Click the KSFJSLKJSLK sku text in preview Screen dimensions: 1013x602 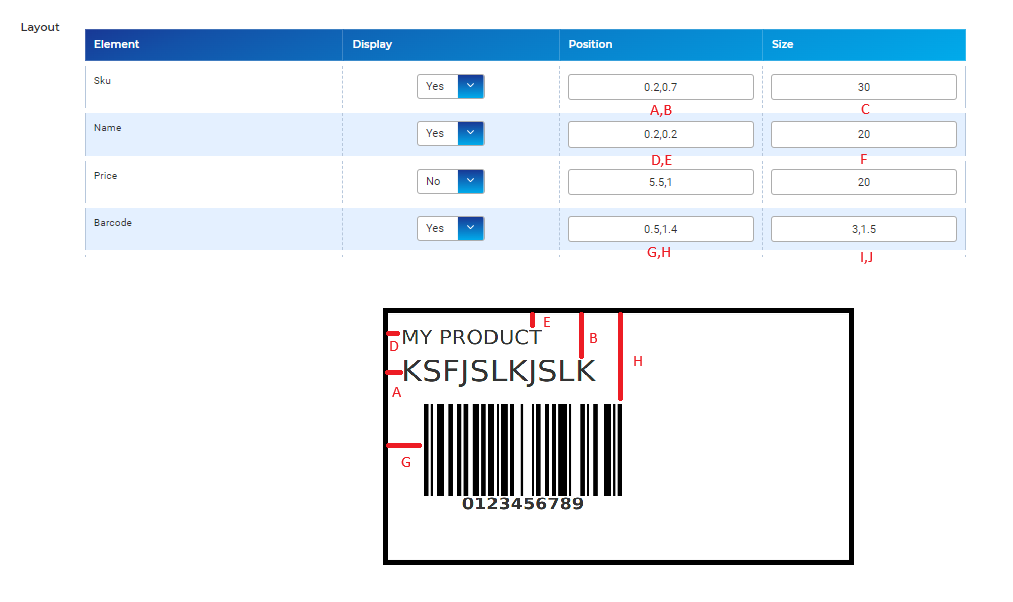tap(498, 371)
